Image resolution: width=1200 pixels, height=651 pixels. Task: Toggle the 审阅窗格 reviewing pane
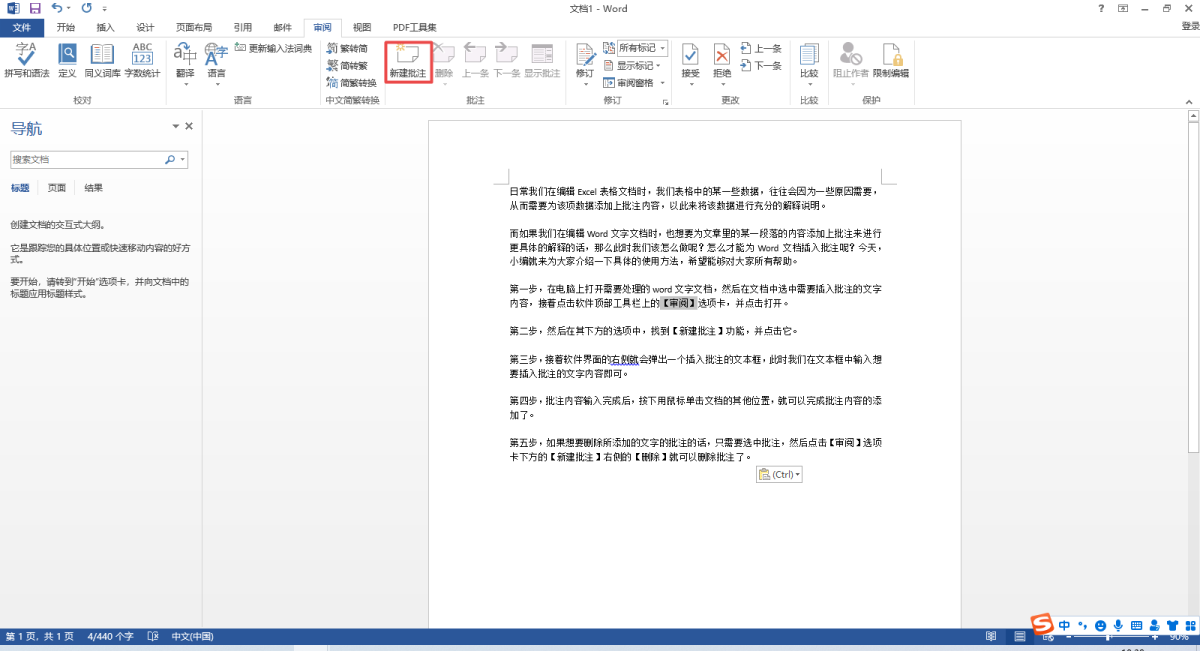pos(629,83)
